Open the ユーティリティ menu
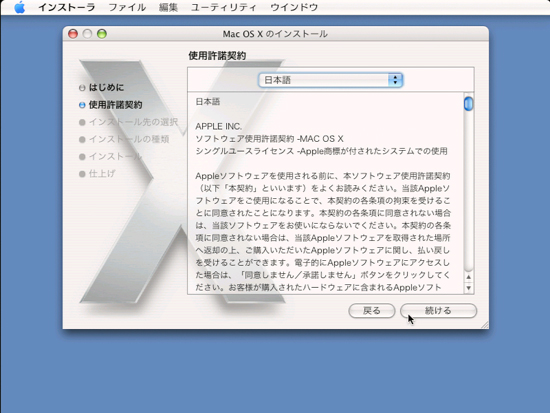Viewport: 550px width, 413px height. [224, 7]
